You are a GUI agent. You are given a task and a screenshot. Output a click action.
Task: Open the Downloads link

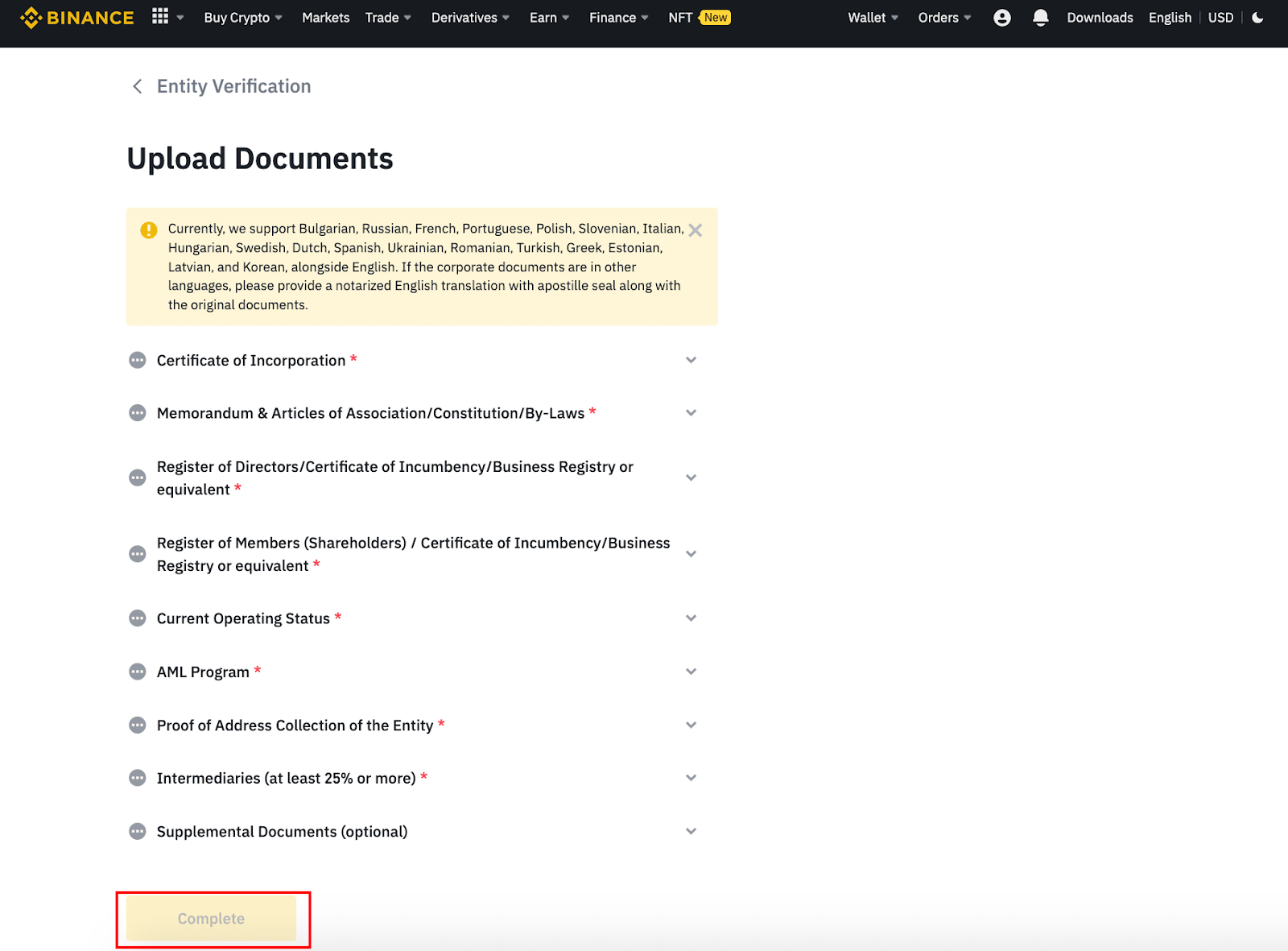coord(1100,18)
